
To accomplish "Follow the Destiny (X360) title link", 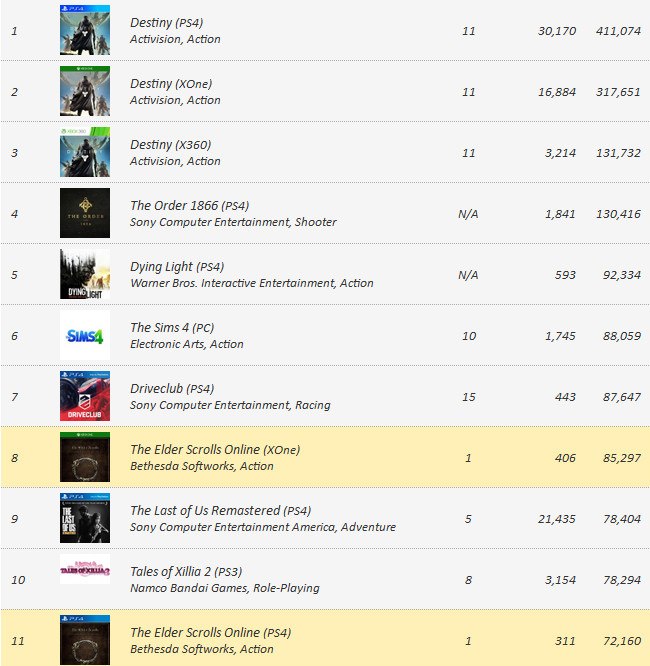I will pyautogui.click(x=170, y=145).
